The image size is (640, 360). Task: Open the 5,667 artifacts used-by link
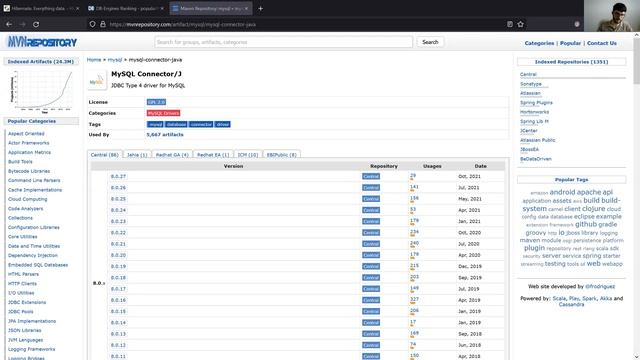(x=165, y=135)
